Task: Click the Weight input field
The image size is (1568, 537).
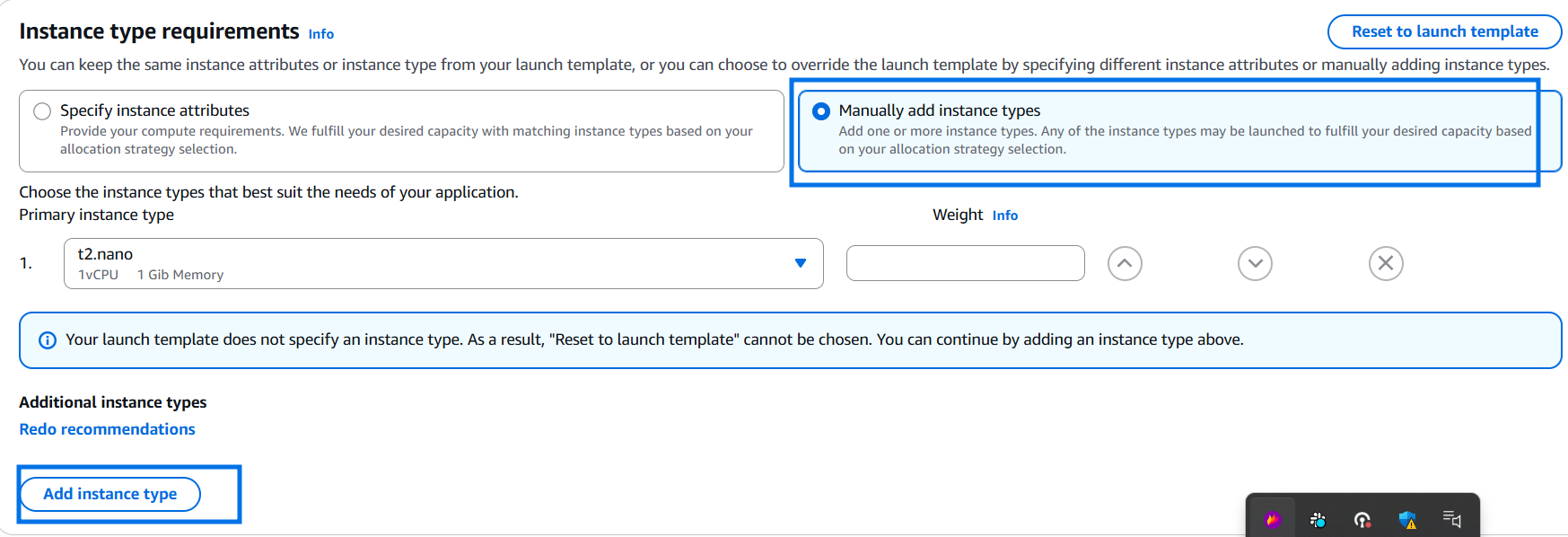Action: (x=965, y=263)
